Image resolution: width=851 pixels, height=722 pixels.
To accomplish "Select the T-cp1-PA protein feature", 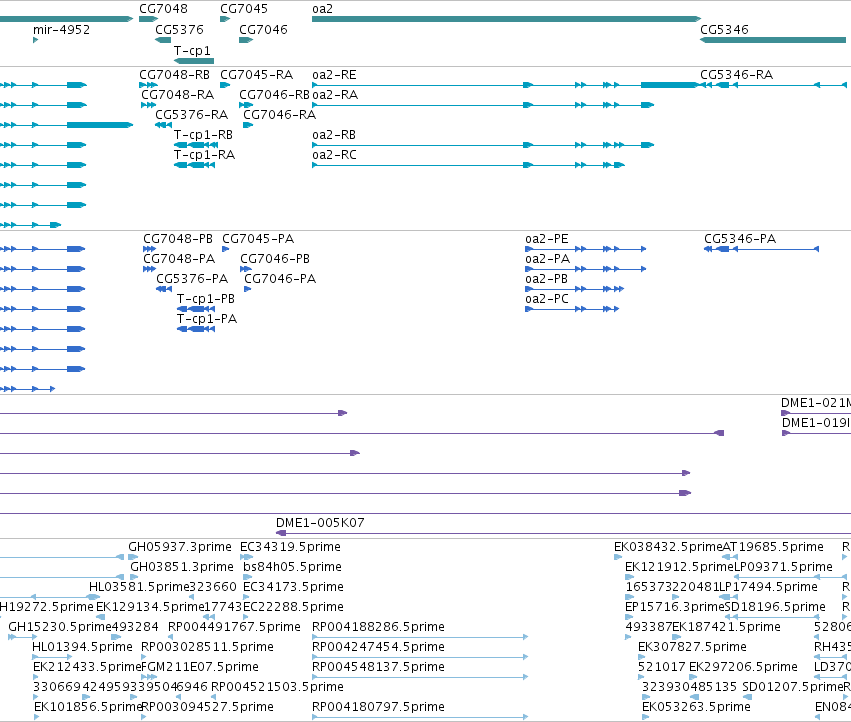I will [196, 329].
